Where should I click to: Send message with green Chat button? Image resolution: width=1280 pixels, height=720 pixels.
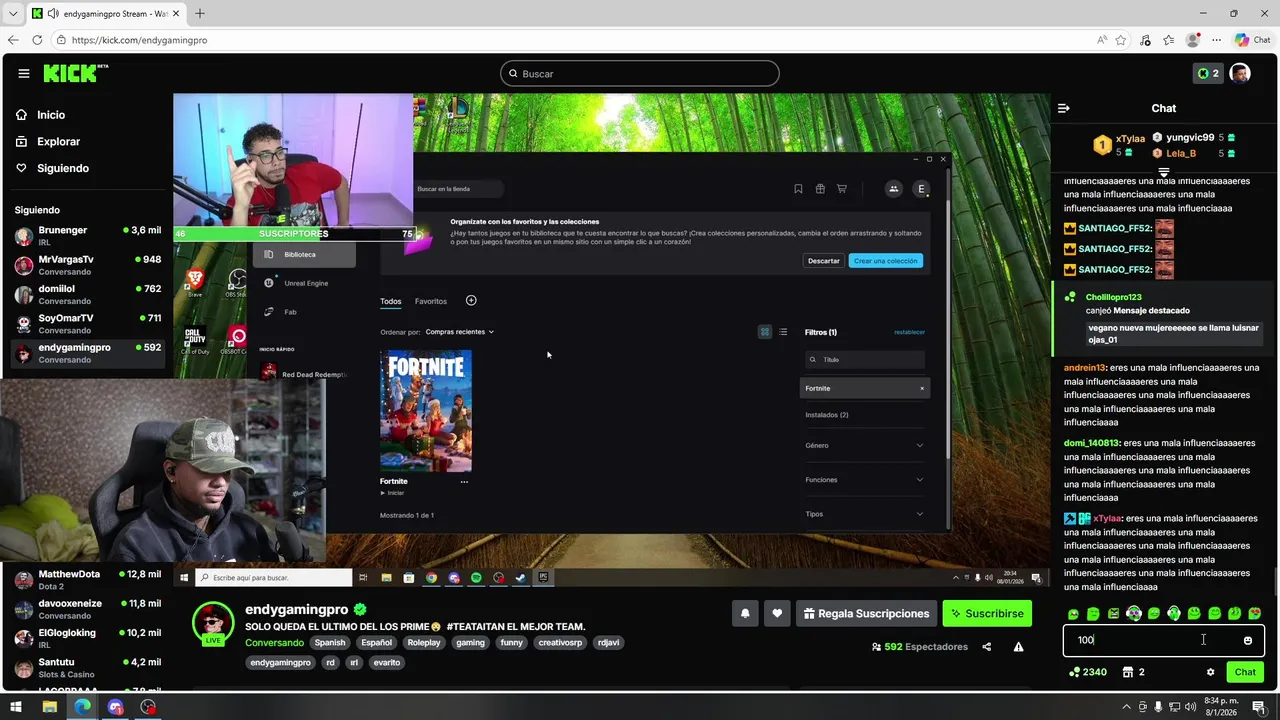(x=1245, y=672)
